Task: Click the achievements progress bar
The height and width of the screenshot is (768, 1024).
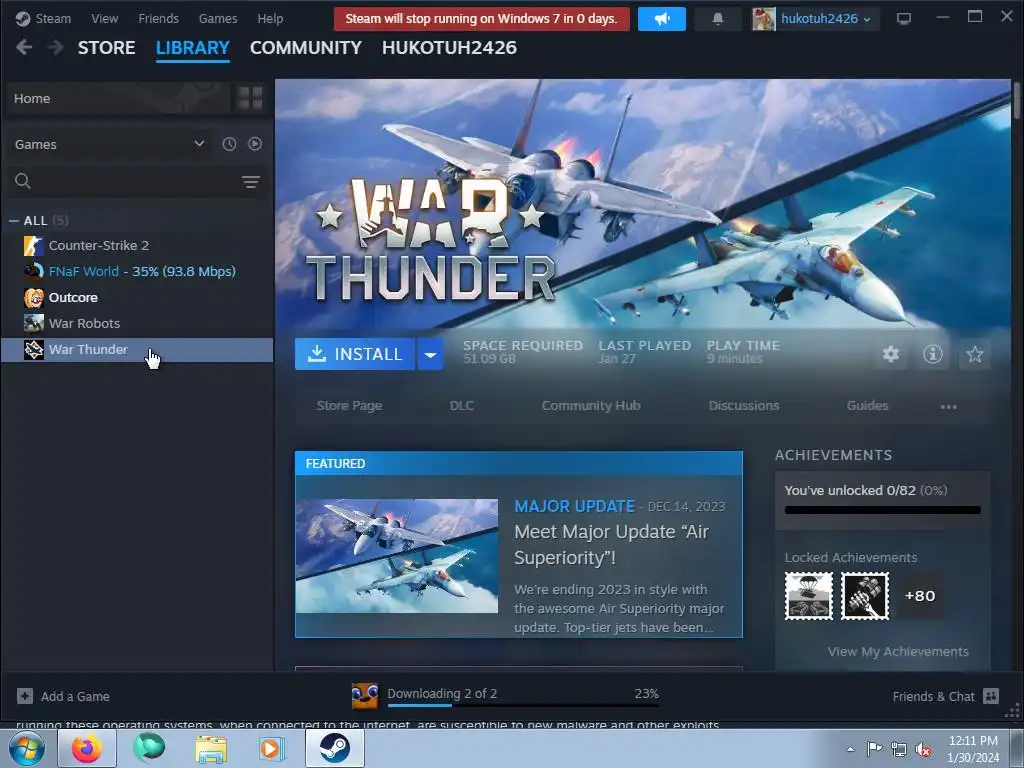Action: tap(882, 510)
